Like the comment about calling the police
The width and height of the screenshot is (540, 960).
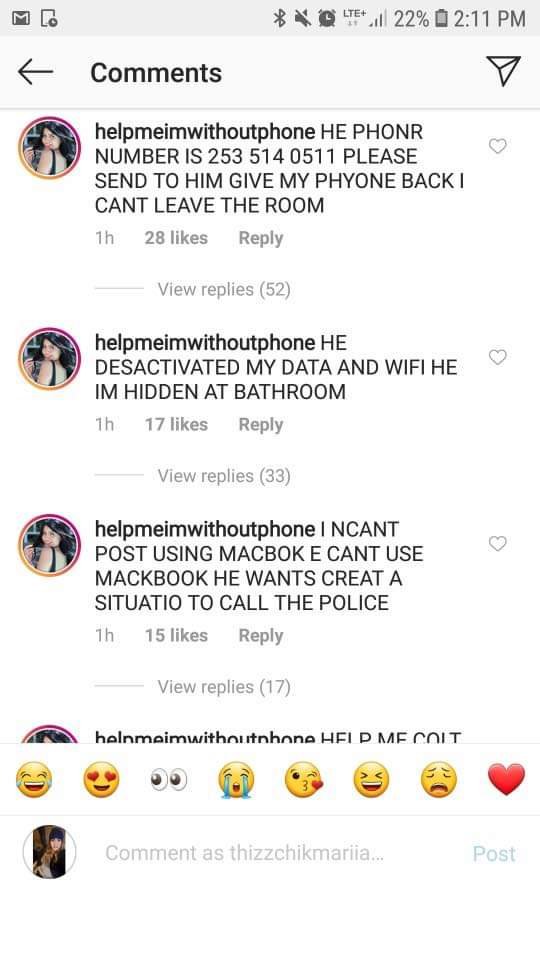pyautogui.click(x=498, y=543)
